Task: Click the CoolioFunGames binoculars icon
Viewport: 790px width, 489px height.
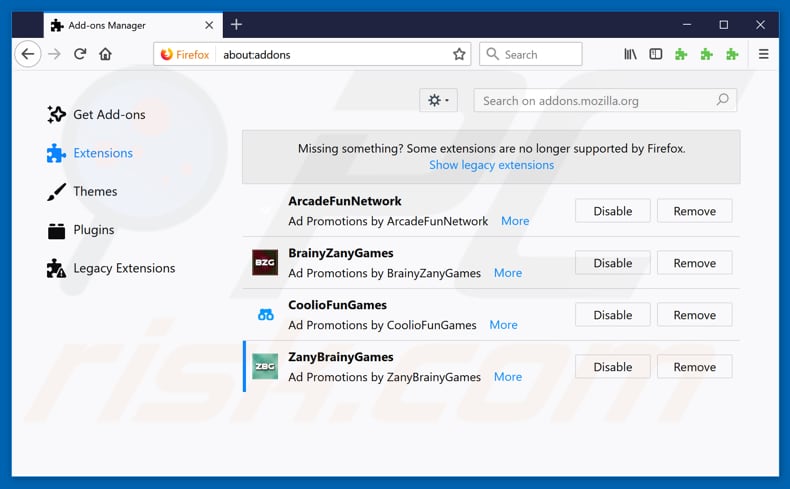Action: click(266, 315)
